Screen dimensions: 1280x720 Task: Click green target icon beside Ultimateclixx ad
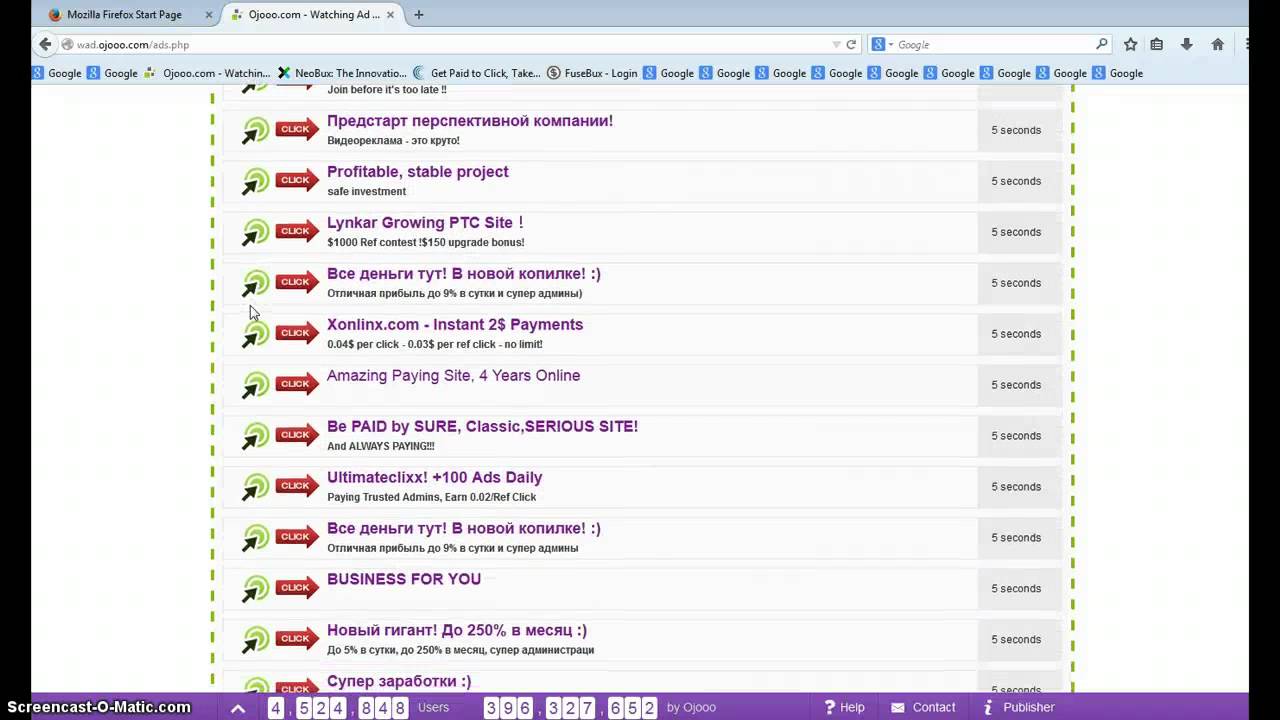tap(255, 488)
